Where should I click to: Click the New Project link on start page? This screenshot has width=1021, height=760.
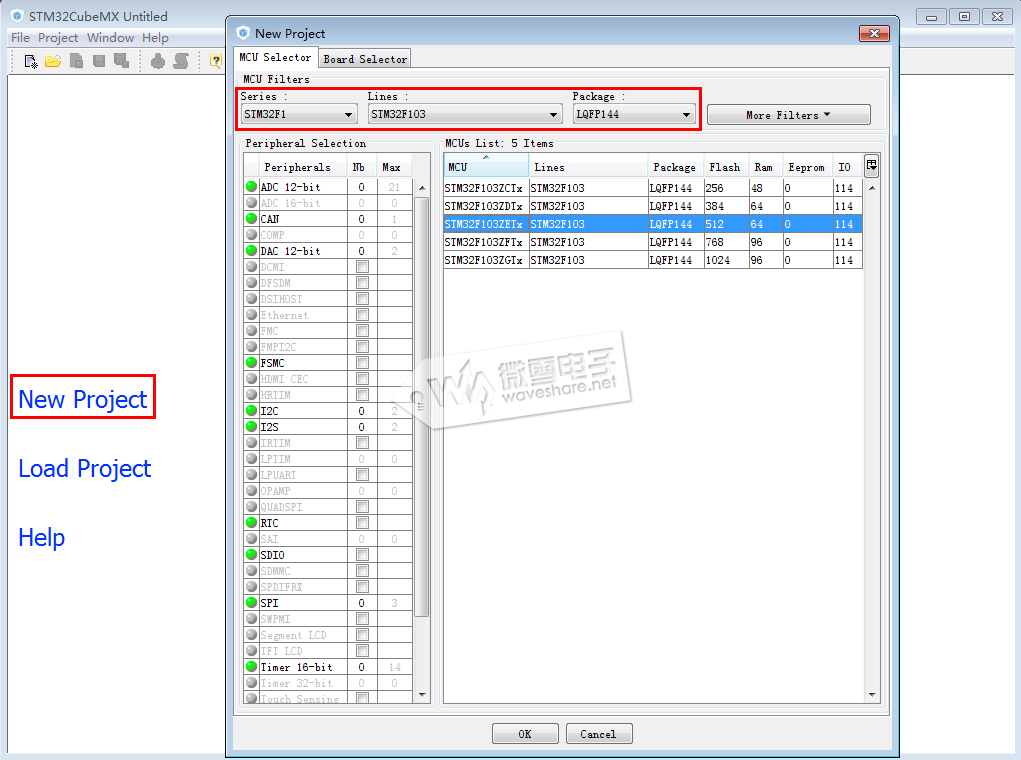83,399
